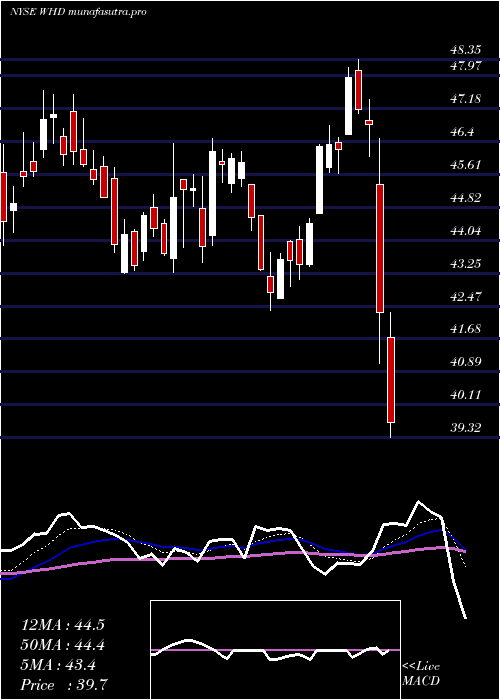Select the 48.35 price level label

[466, 49]
